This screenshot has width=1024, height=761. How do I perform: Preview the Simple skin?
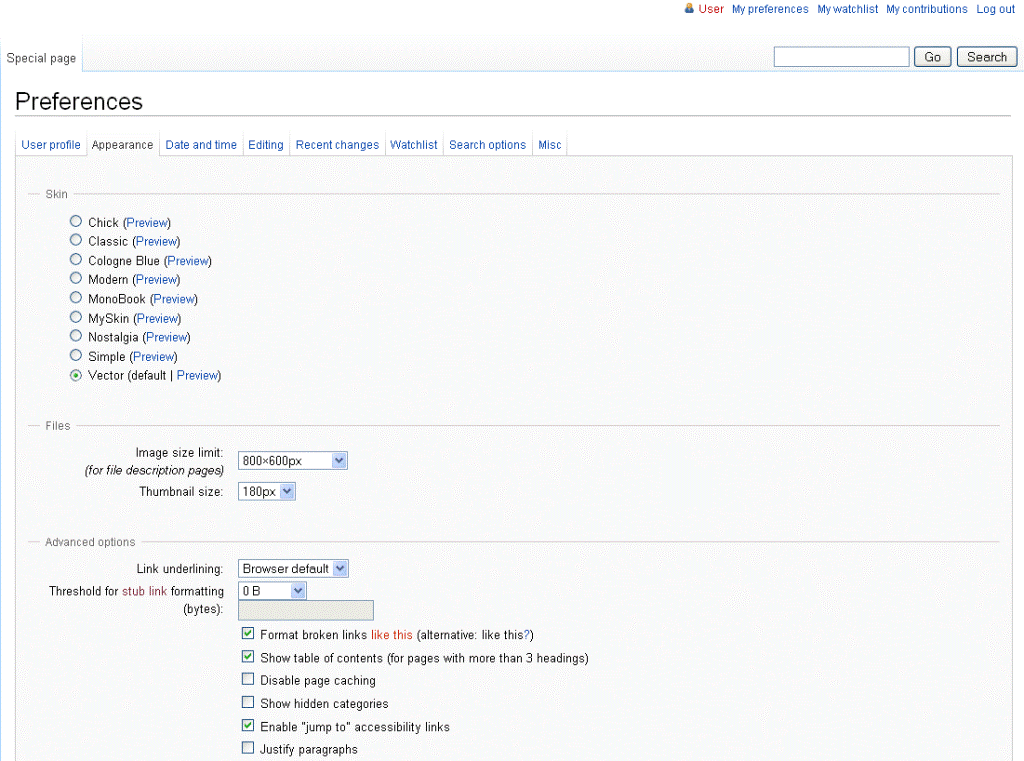point(153,357)
